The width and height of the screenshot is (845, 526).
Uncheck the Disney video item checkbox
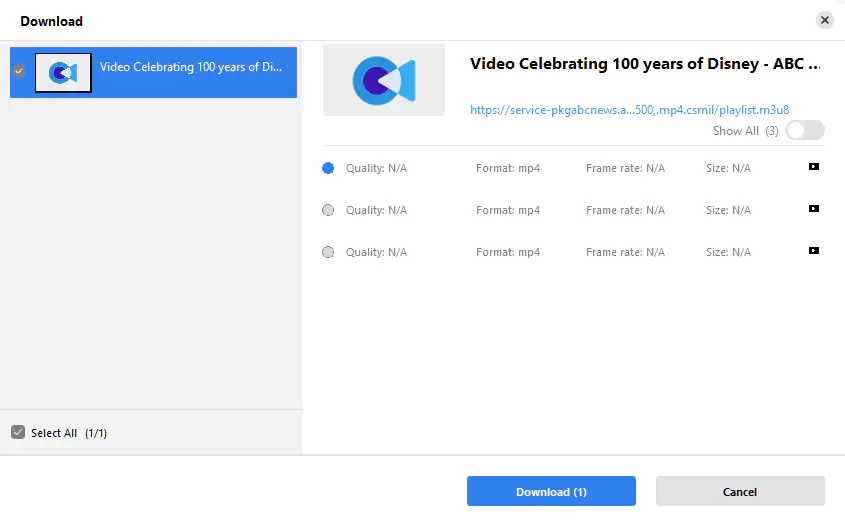[x=19, y=71]
